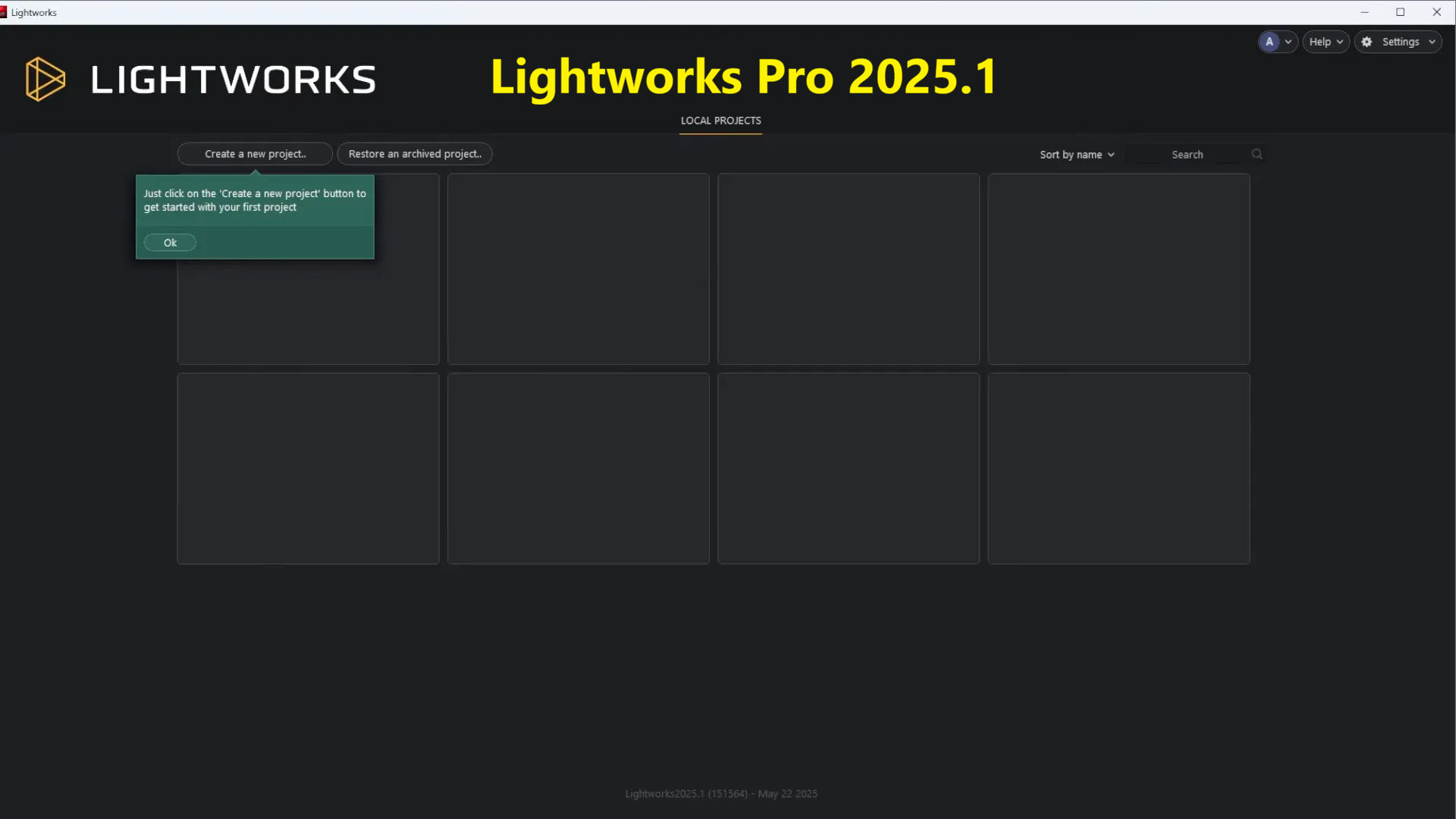
Task: Click the Lightworks logo icon
Action: [x=45, y=79]
